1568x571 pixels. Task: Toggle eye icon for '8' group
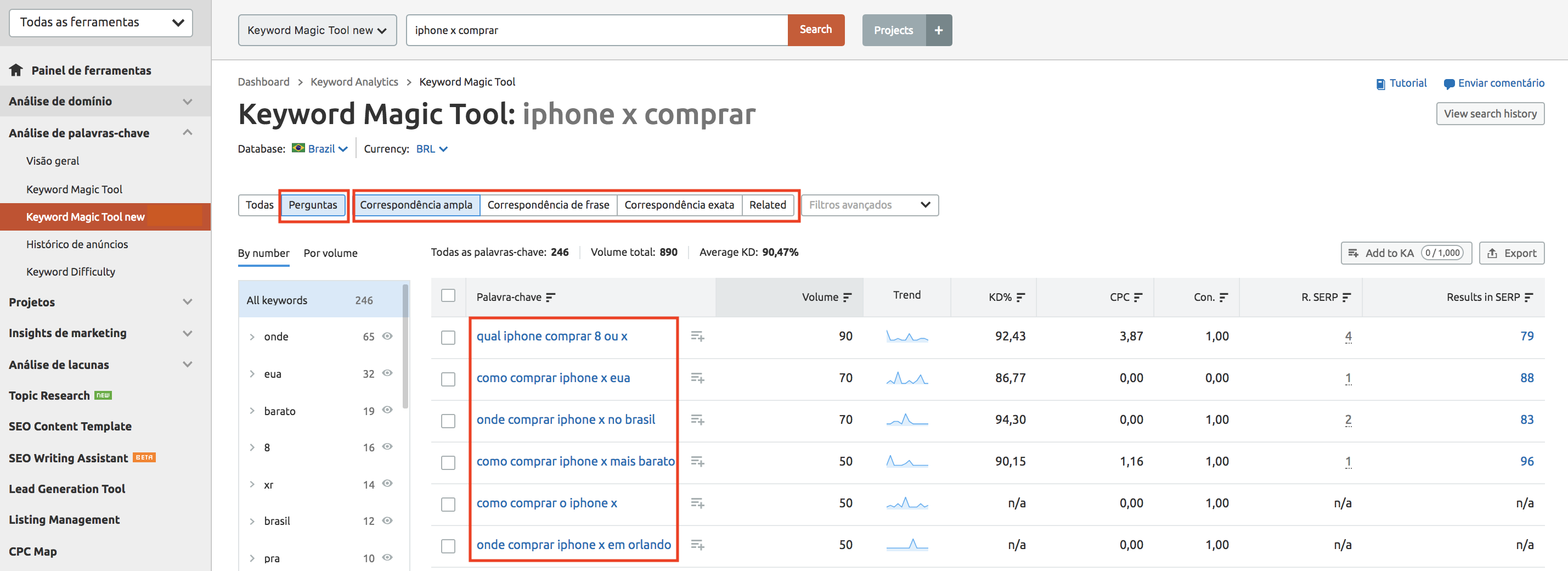click(387, 447)
